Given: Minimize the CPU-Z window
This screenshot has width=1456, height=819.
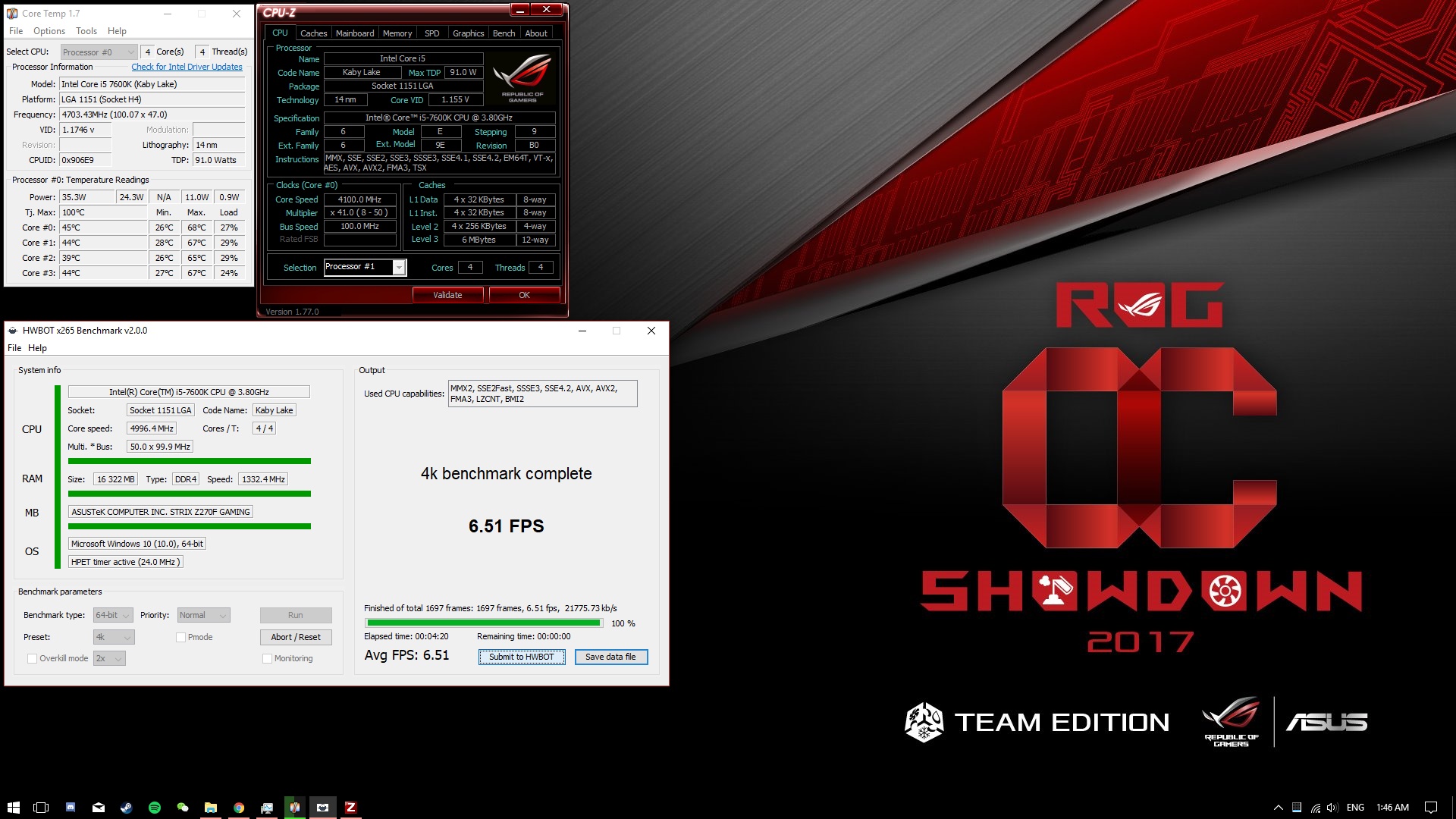Looking at the screenshot, I should pos(519,10).
